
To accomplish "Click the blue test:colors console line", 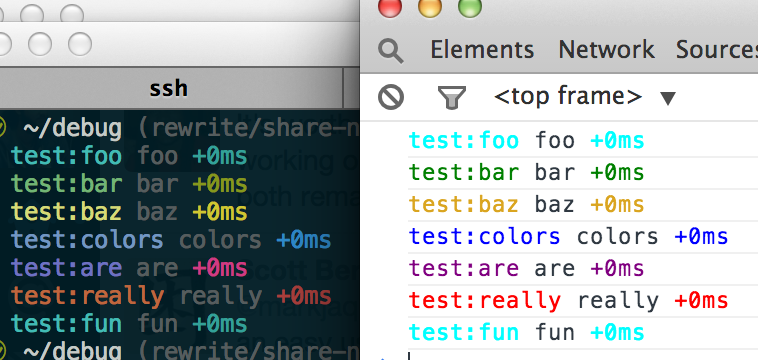I will point(583,237).
